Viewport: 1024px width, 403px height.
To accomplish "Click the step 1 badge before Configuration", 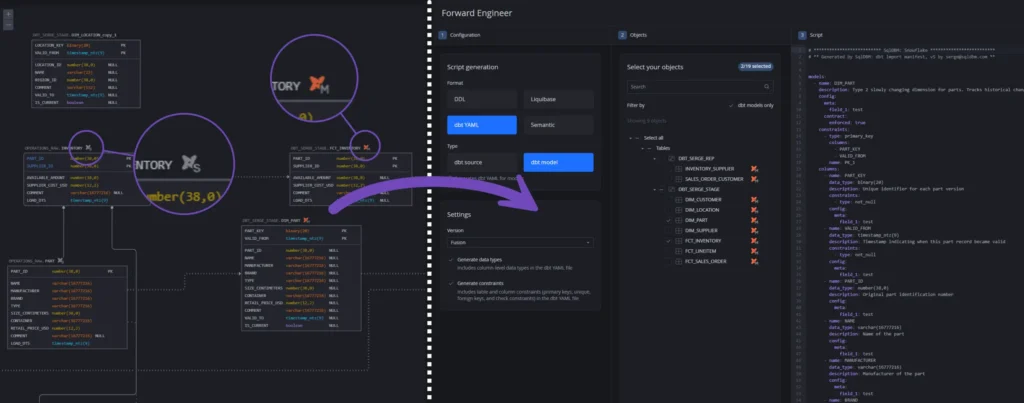I will (442, 35).
